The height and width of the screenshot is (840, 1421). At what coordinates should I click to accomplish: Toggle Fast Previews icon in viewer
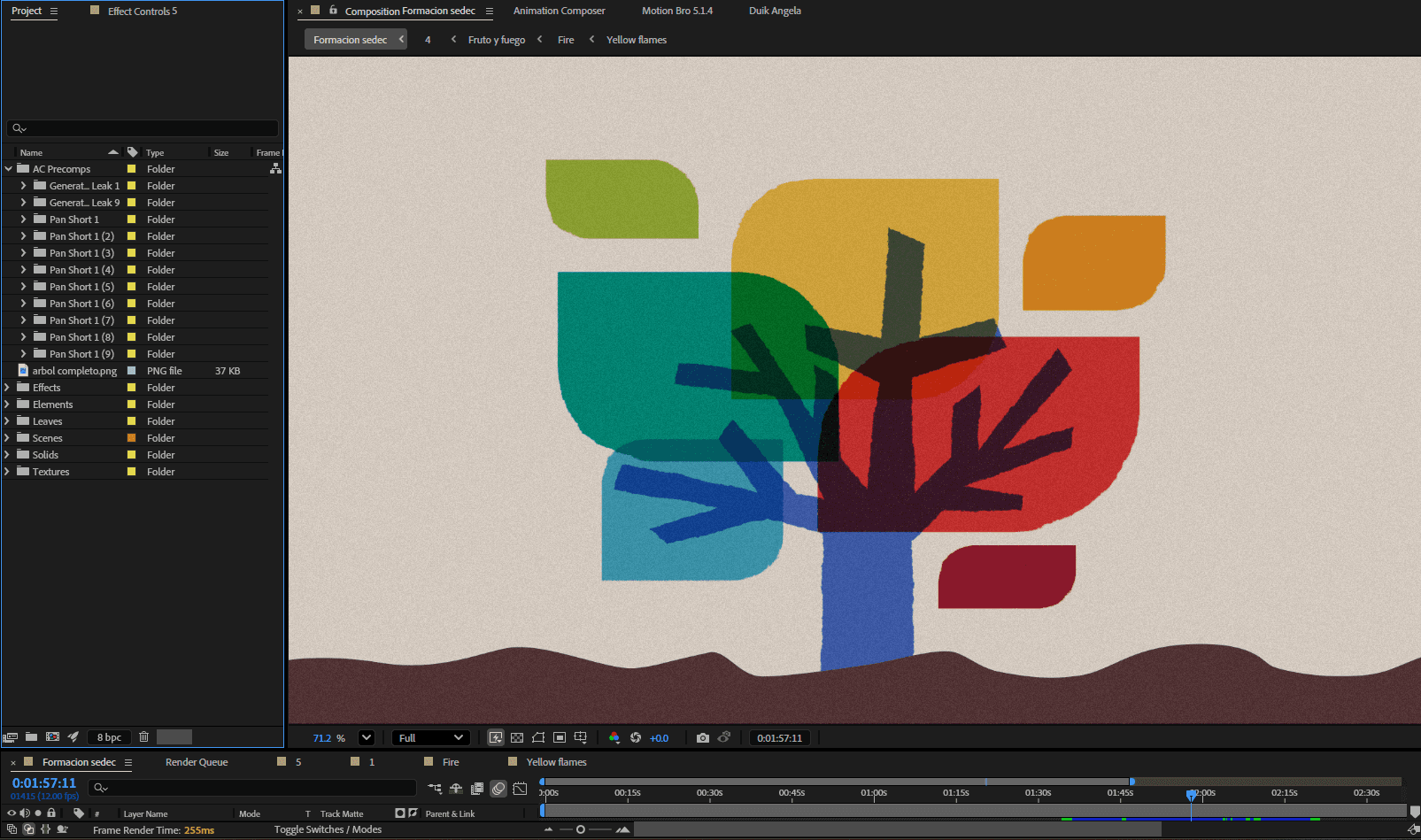496,737
